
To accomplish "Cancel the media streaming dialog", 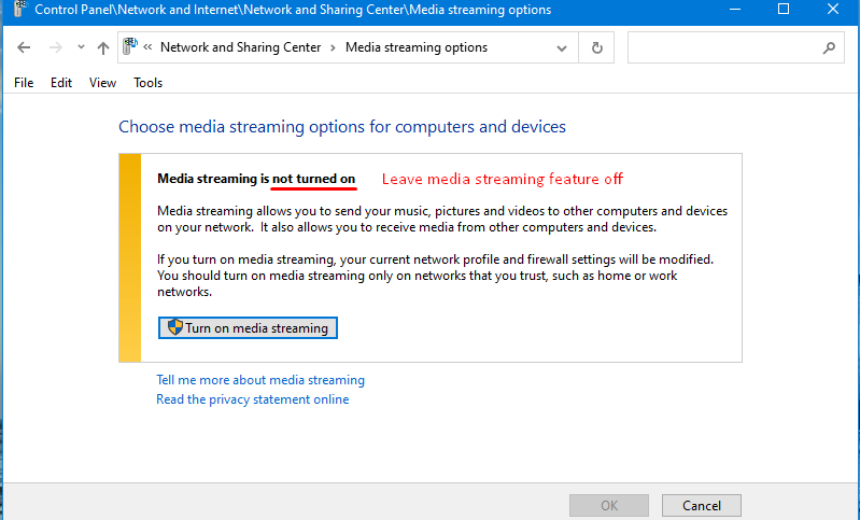I will coord(701,505).
